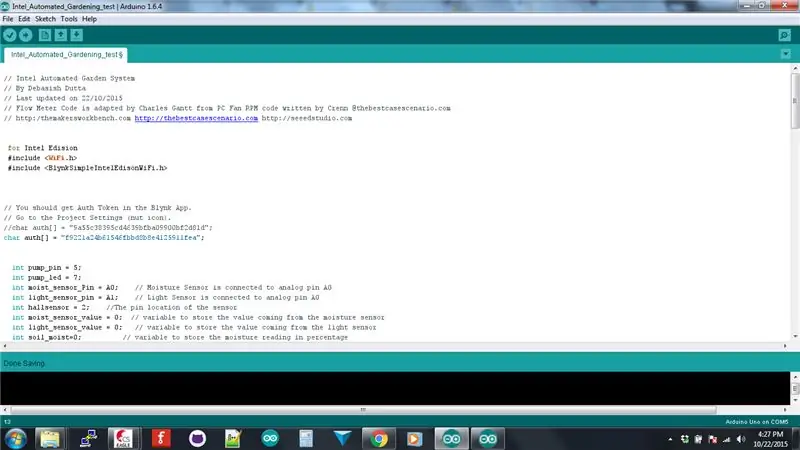Follow the thebestcasescenario.com hyperlink
This screenshot has width=800, height=450.
click(196, 118)
